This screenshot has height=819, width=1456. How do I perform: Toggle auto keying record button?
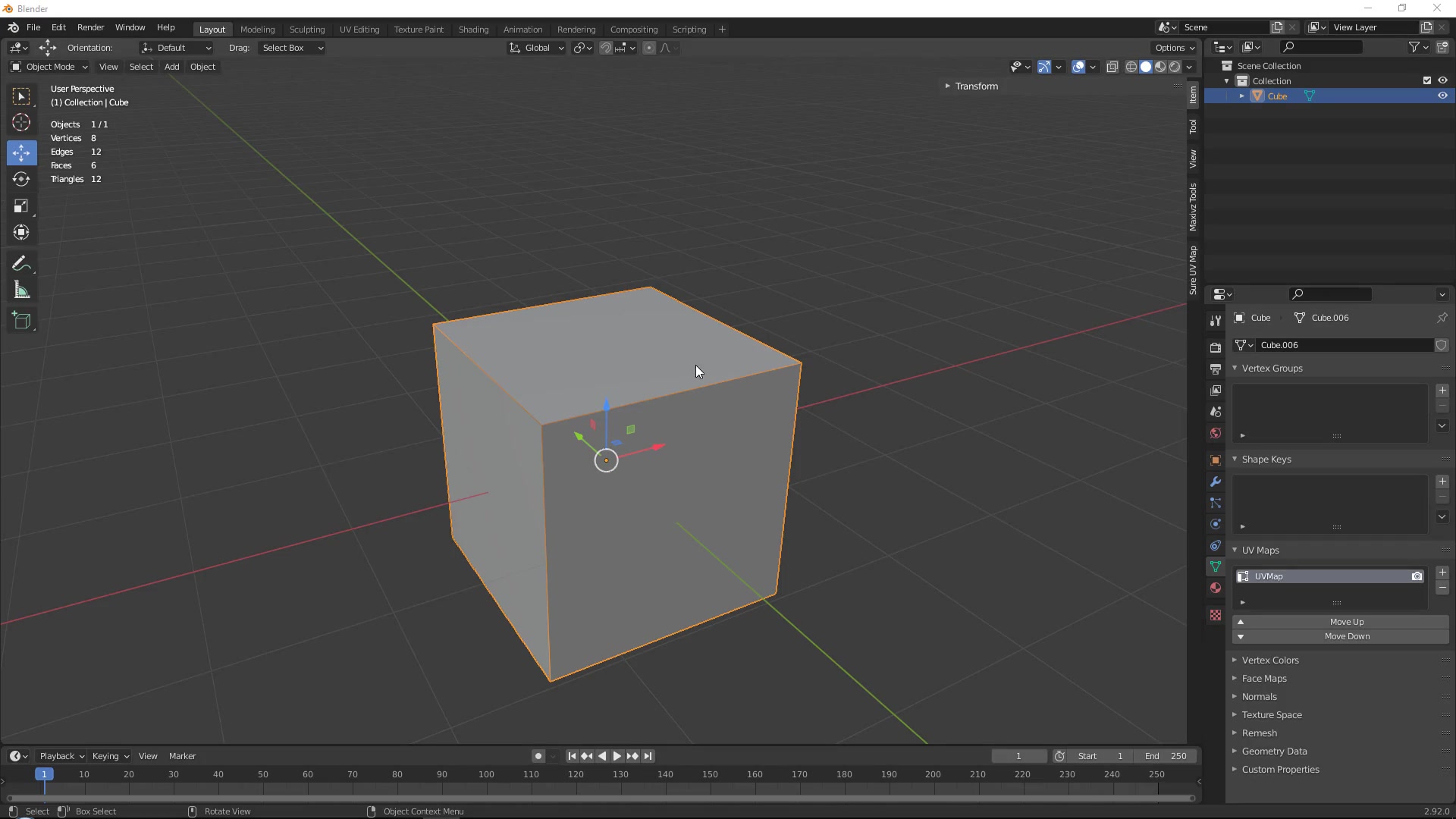point(538,756)
